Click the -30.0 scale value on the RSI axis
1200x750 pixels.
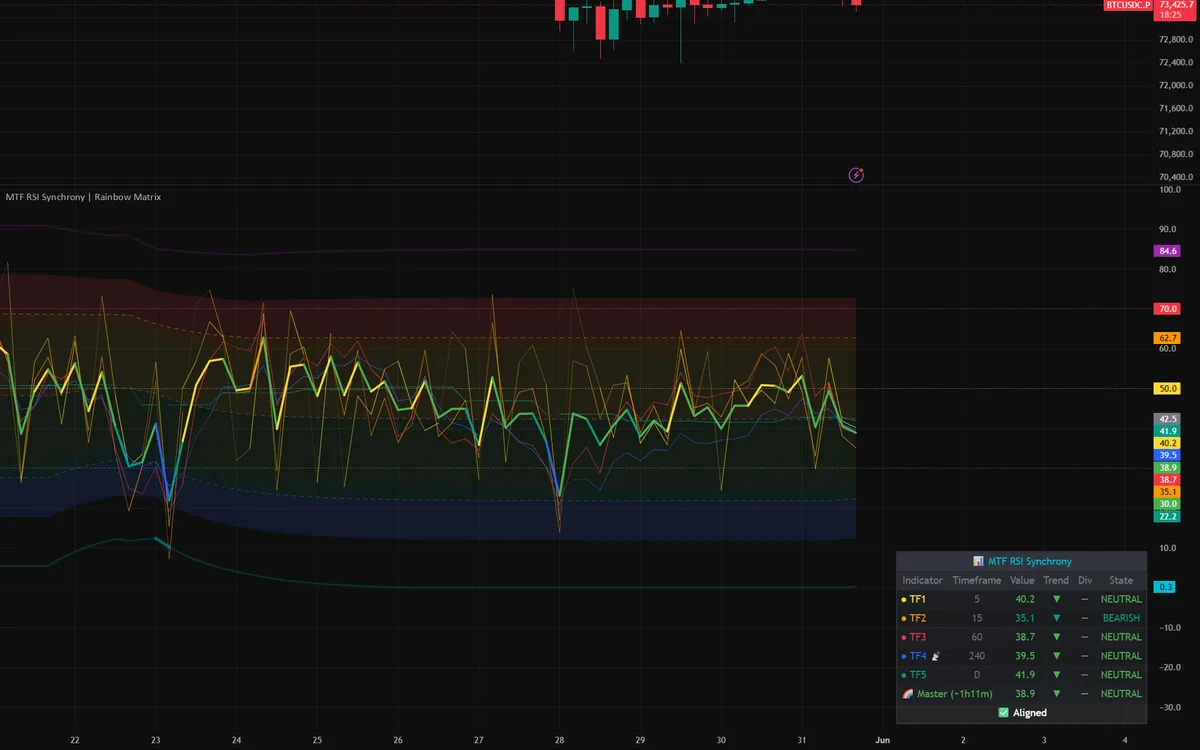(x=1169, y=707)
